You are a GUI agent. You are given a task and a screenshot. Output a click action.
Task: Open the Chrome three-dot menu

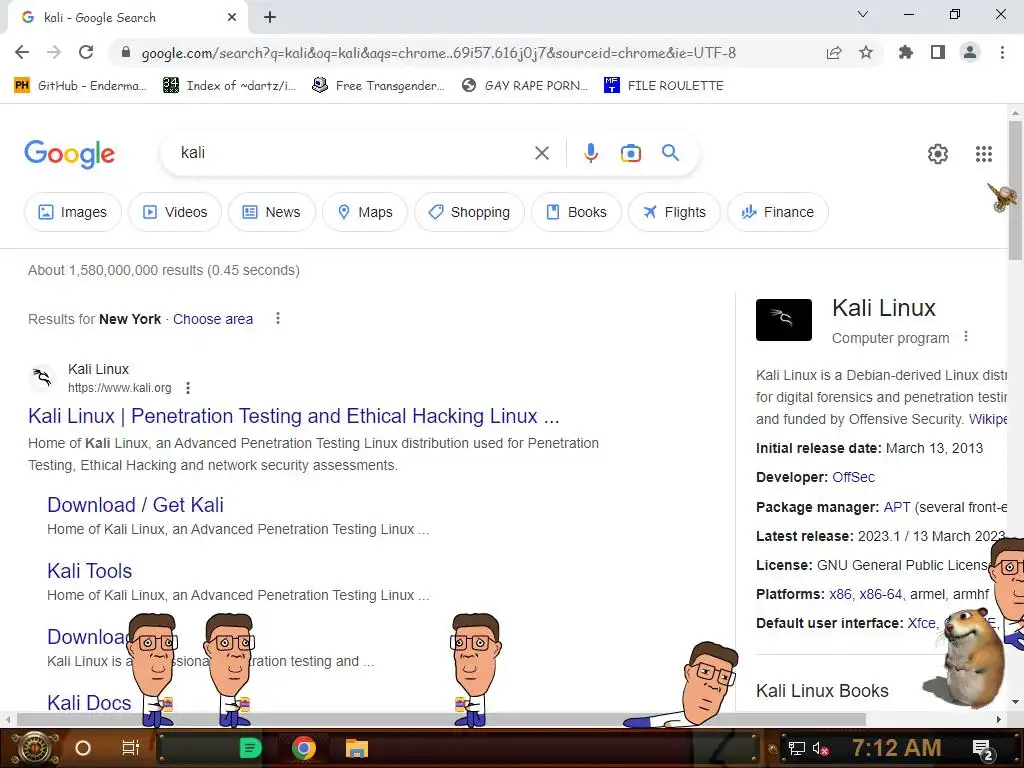point(1002,52)
